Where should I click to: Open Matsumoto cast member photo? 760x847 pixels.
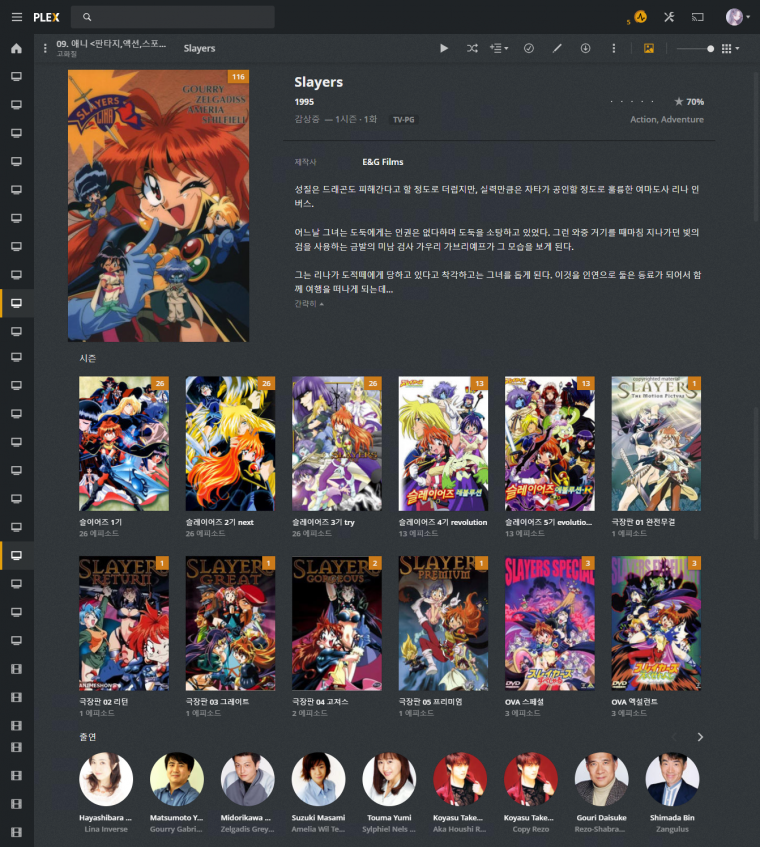coord(177,779)
